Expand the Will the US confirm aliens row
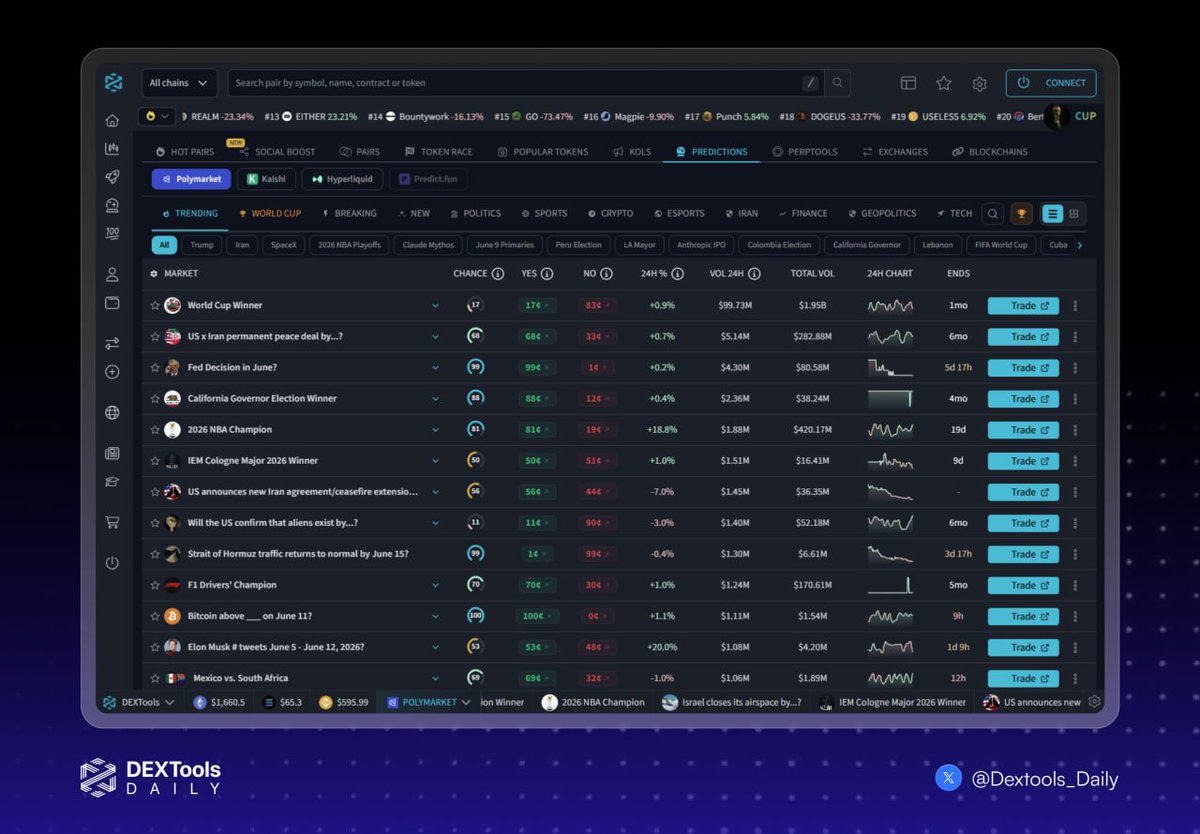 click(x=435, y=523)
